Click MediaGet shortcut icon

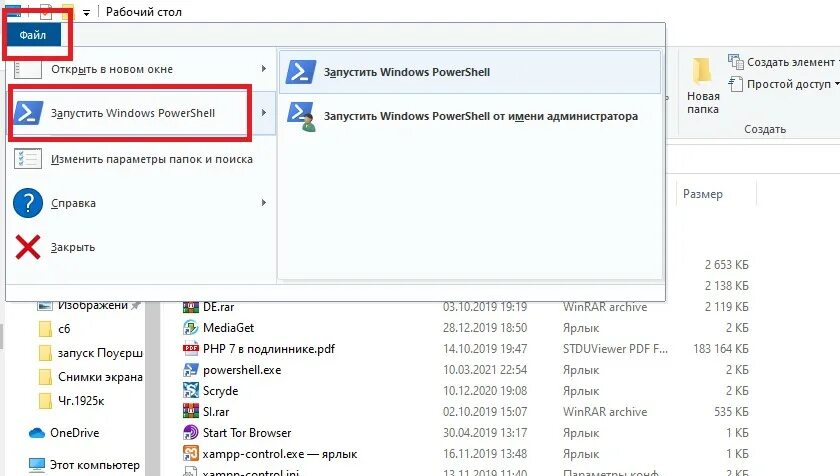tap(191, 328)
